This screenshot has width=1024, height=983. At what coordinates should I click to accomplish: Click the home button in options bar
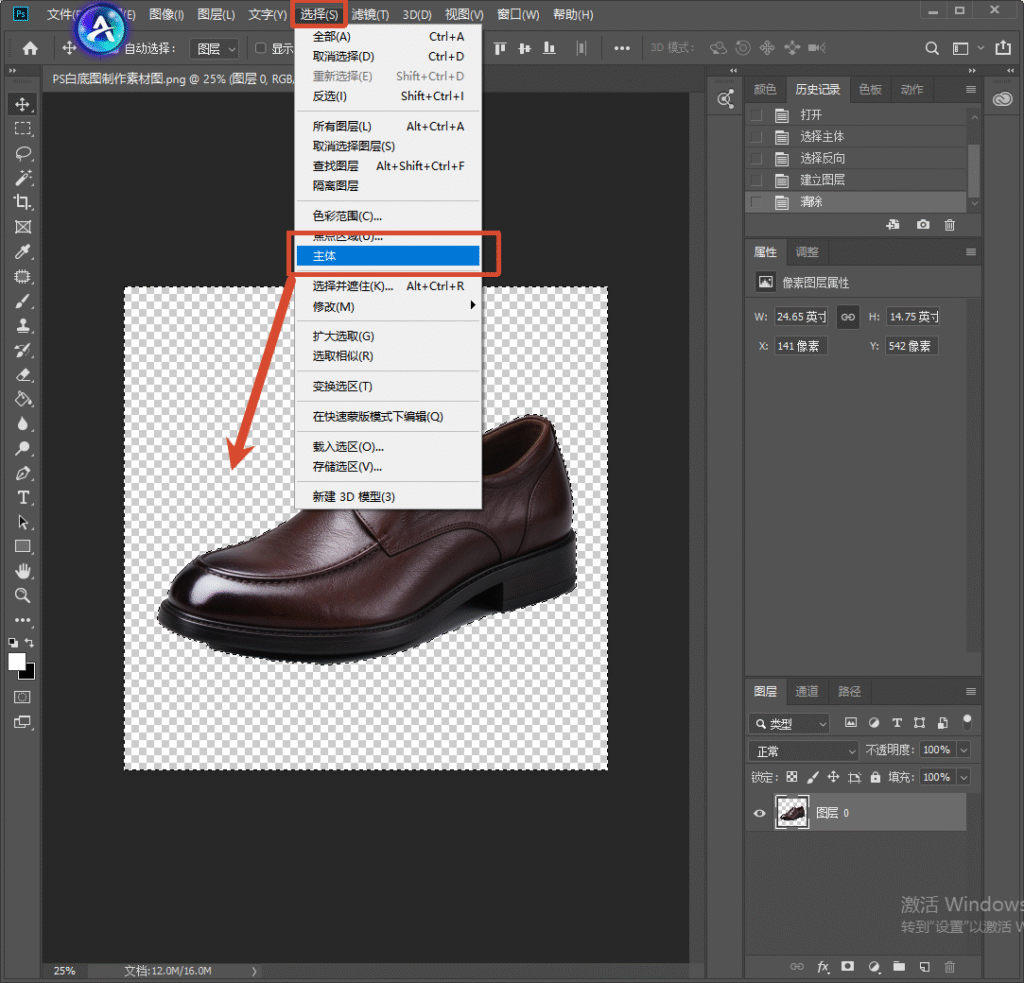[30, 48]
